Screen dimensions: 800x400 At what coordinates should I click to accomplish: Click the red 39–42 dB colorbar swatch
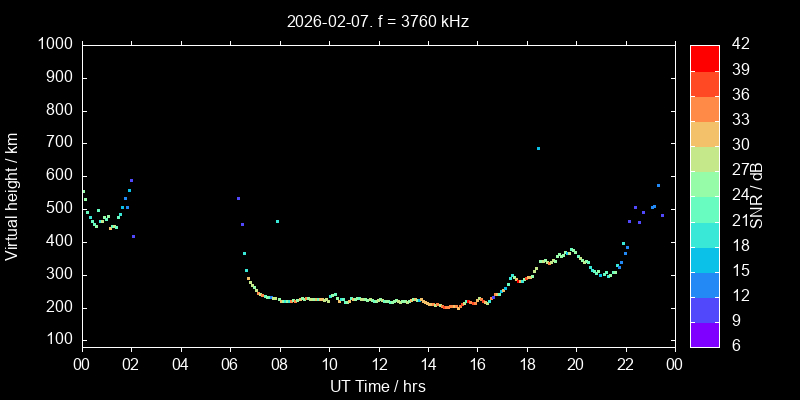click(x=705, y=58)
